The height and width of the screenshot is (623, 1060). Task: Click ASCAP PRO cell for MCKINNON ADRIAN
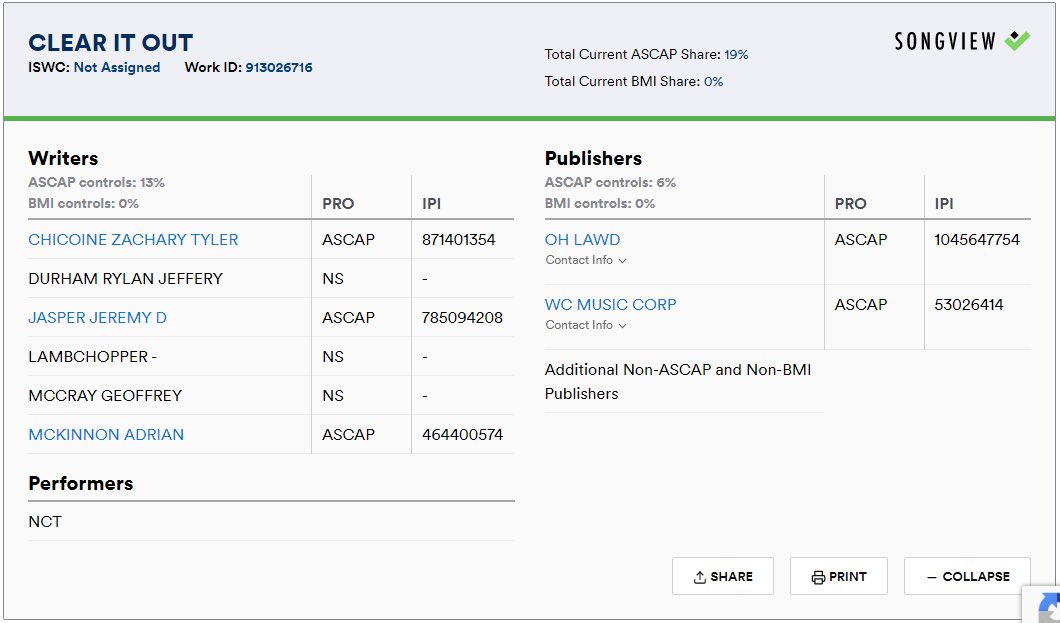(x=348, y=434)
